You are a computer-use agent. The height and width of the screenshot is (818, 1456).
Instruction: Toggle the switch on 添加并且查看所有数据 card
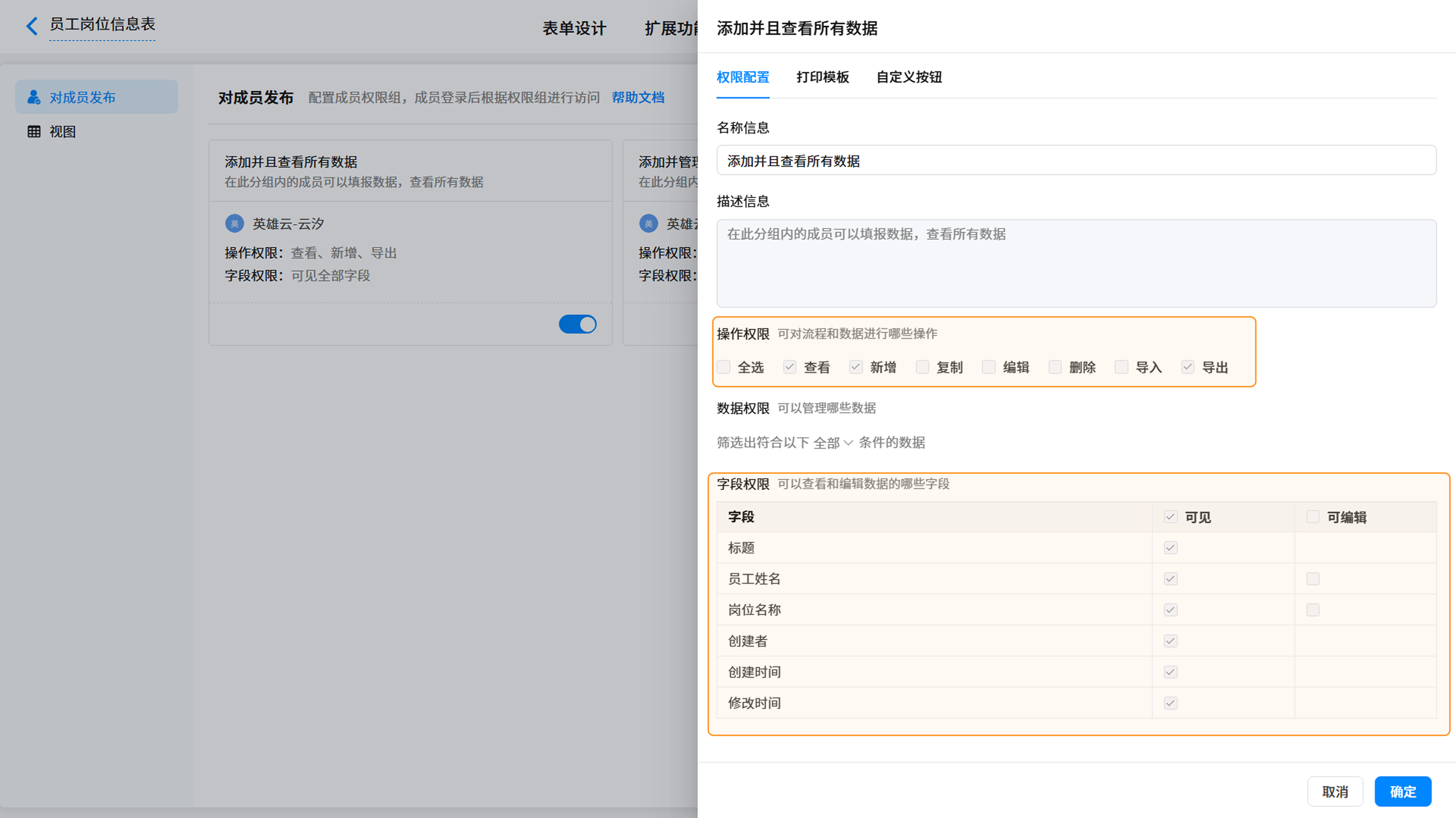point(577,324)
